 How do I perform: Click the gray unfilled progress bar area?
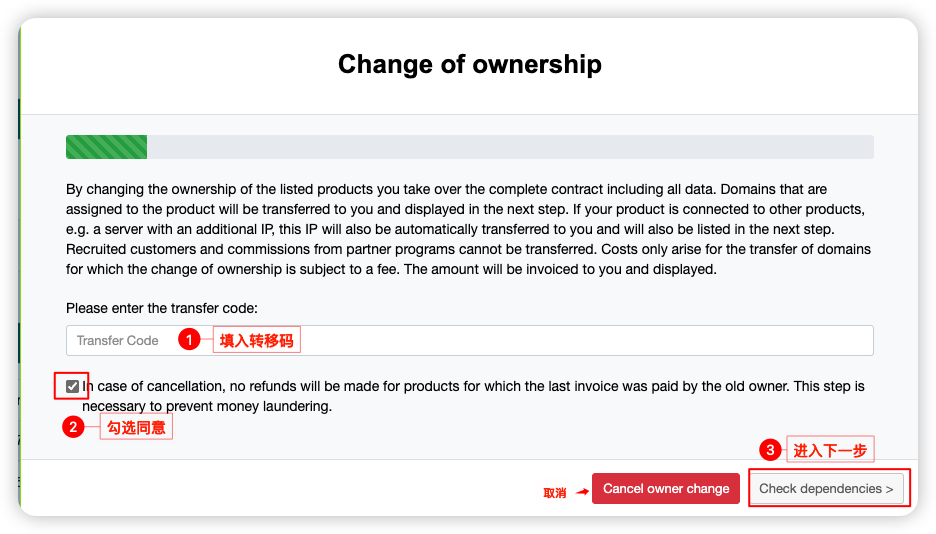(x=510, y=147)
